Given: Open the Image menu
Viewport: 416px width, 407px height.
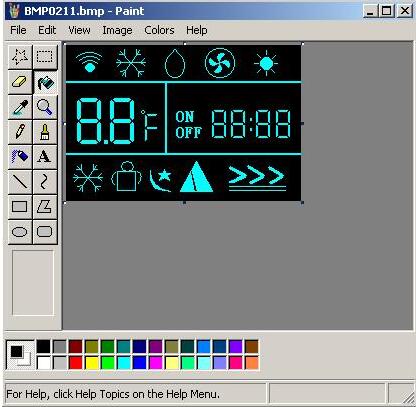Looking at the screenshot, I should [117, 30].
